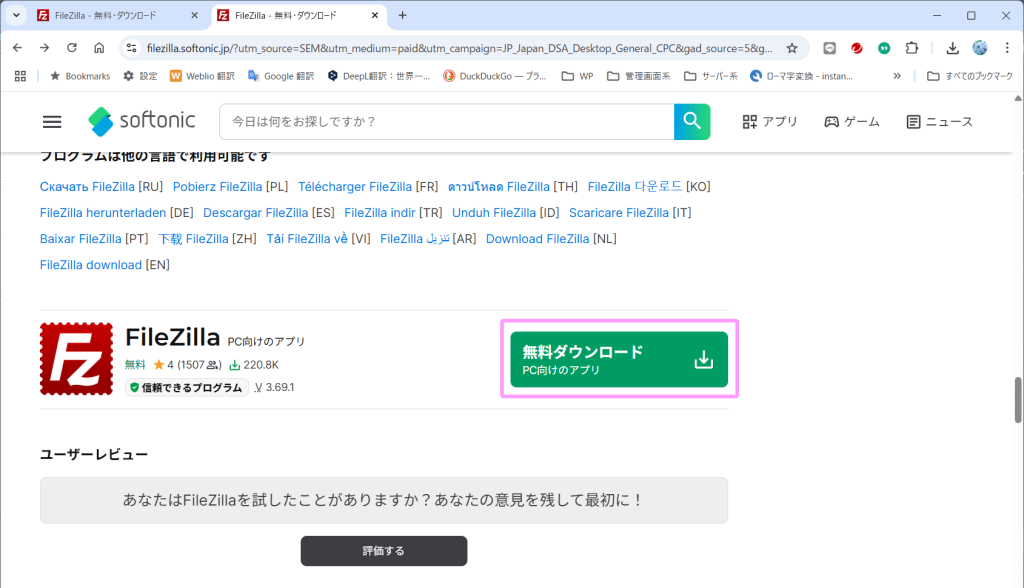Expand the WP bookmarks folder
The width and height of the screenshot is (1024, 588).
point(577,76)
